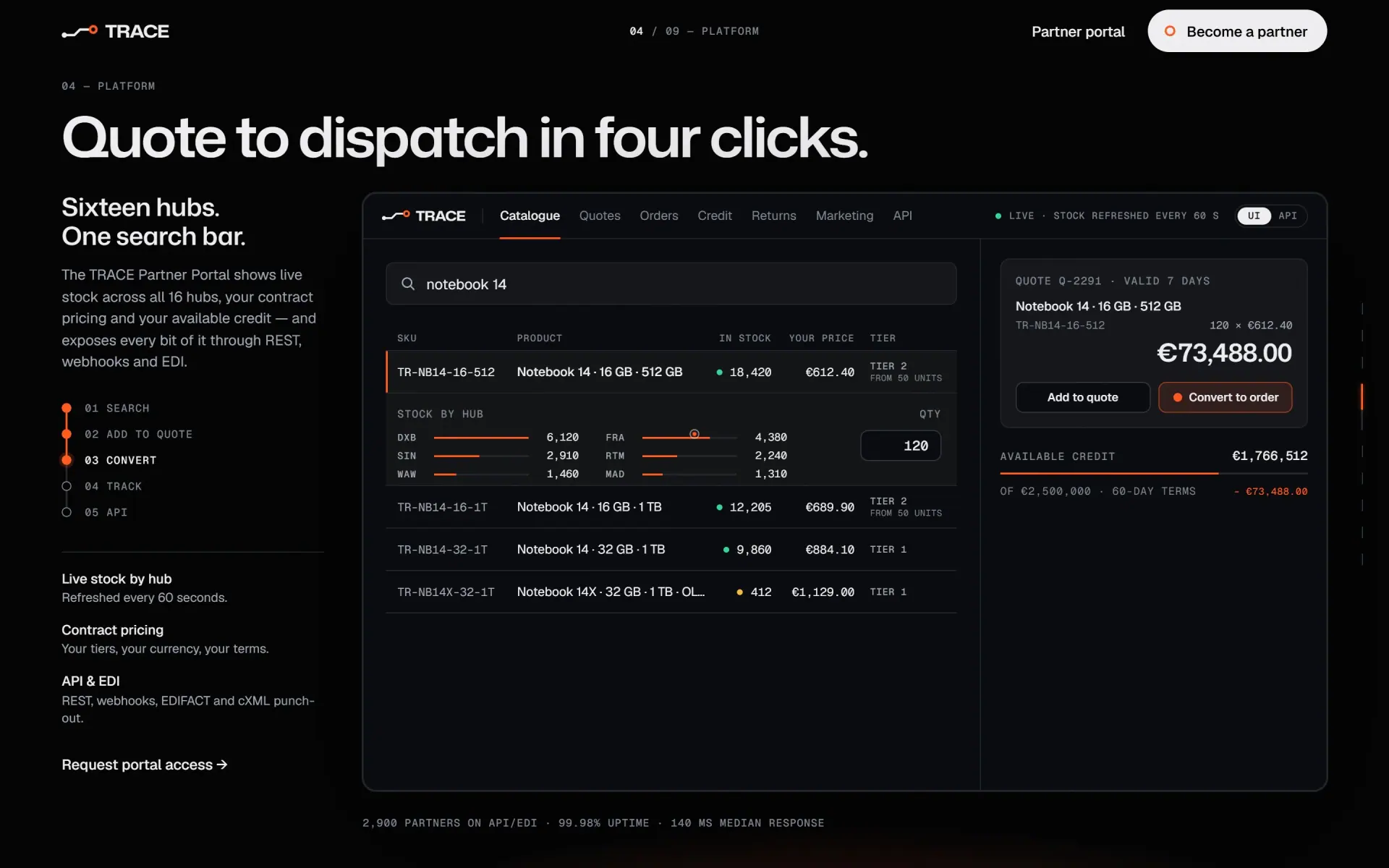This screenshot has width=1389, height=868.
Task: Click the TRACE logo inside the portal panel
Action: click(x=424, y=216)
